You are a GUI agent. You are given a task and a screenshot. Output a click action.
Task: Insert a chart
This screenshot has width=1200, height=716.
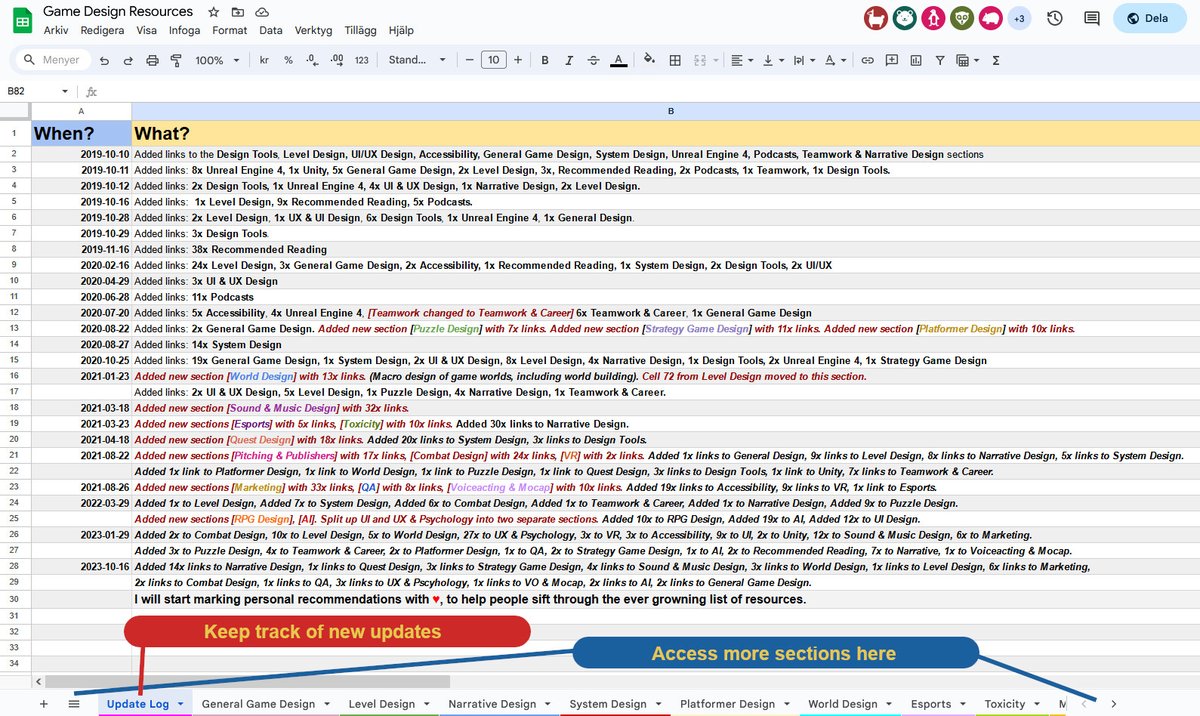(x=915, y=60)
